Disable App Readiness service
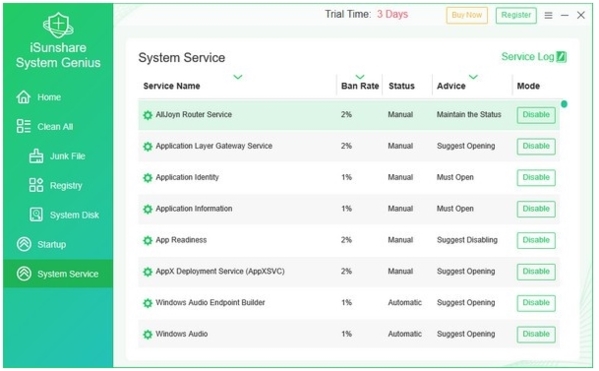599x371 pixels. pyautogui.click(x=536, y=240)
